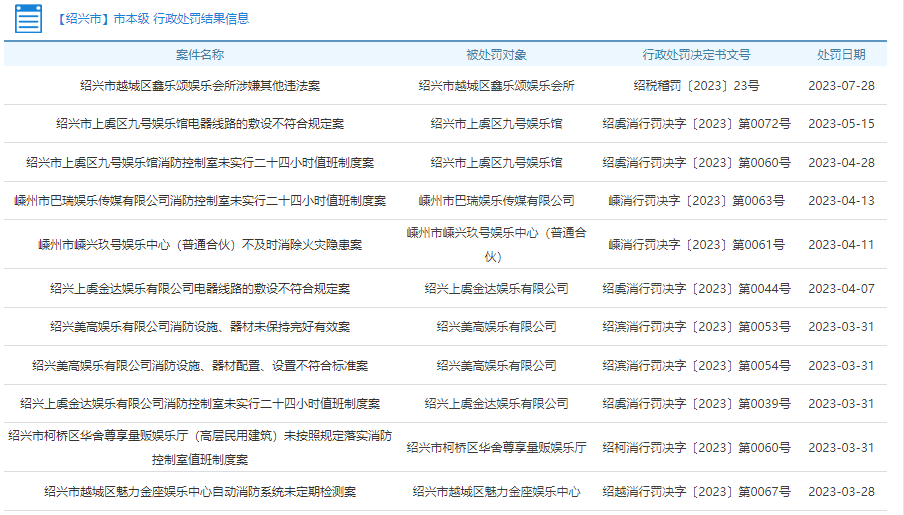This screenshot has width=904, height=515.
Task: Click the 案件名称 column header
Action: click(x=200, y=55)
